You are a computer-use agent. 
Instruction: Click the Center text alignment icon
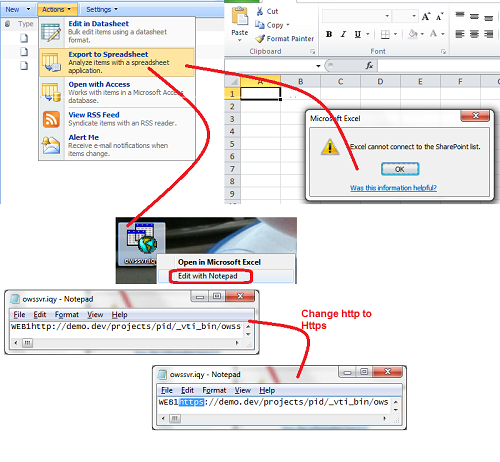[x=474, y=34]
